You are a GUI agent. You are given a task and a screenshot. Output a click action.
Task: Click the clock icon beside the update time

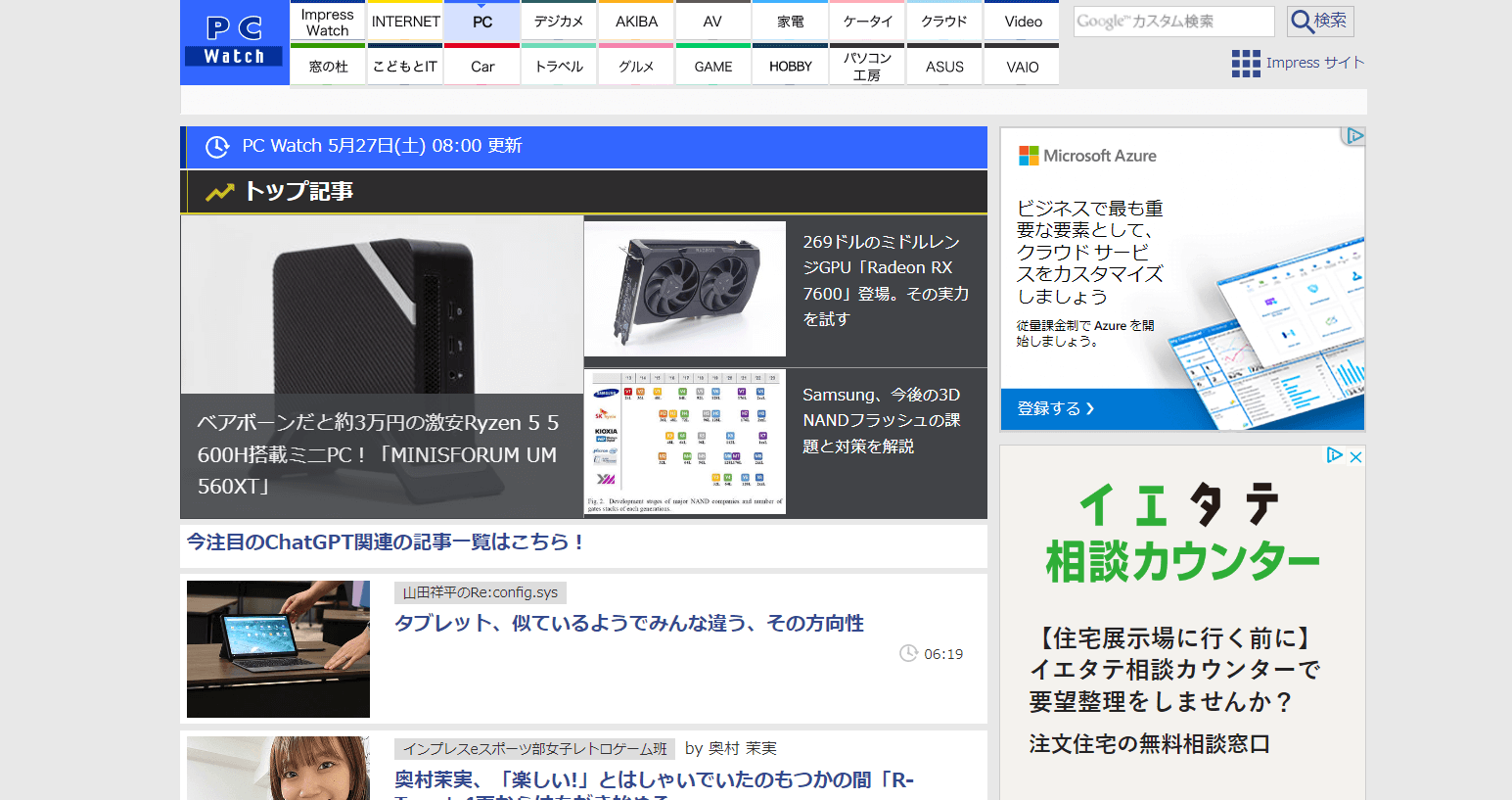pyautogui.click(x=216, y=147)
